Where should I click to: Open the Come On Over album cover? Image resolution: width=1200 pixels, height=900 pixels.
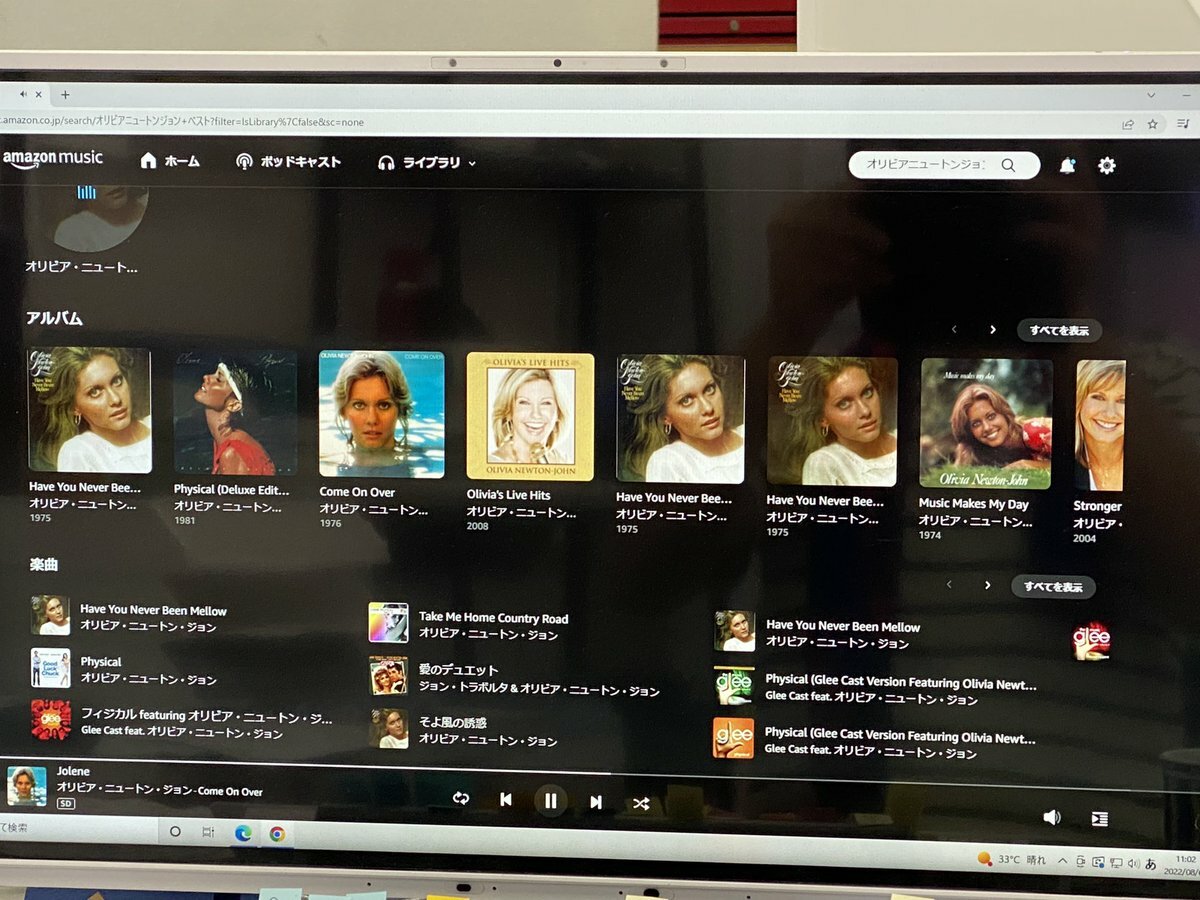coord(381,414)
